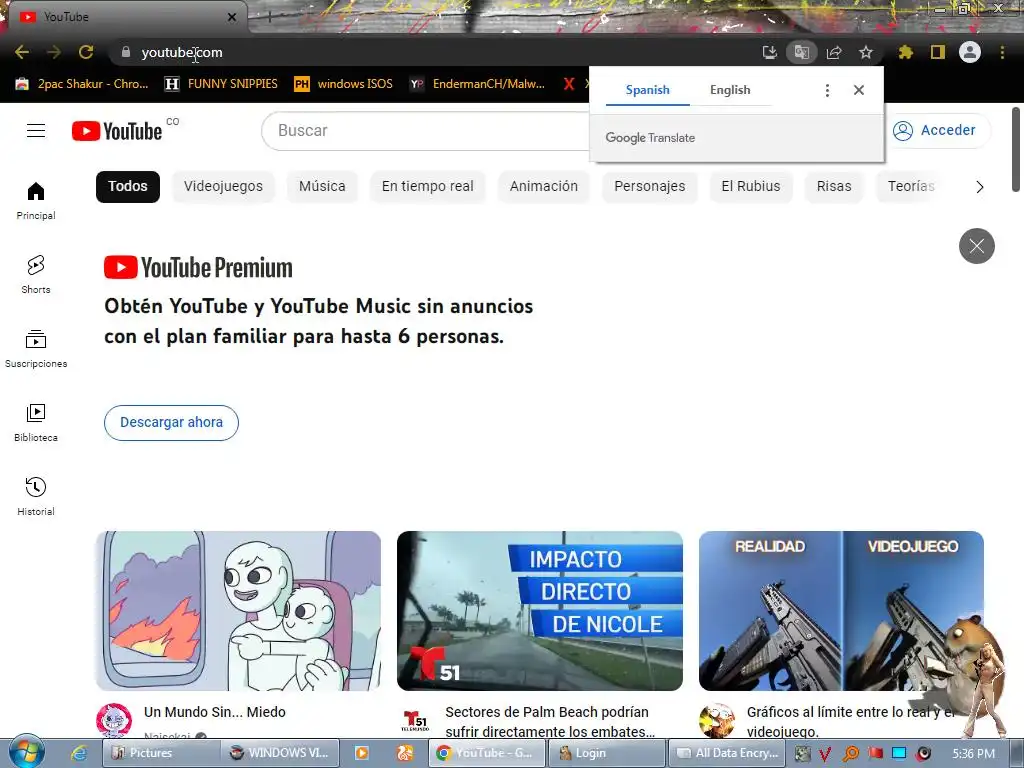Open Suscripciones in the sidebar

tap(36, 349)
